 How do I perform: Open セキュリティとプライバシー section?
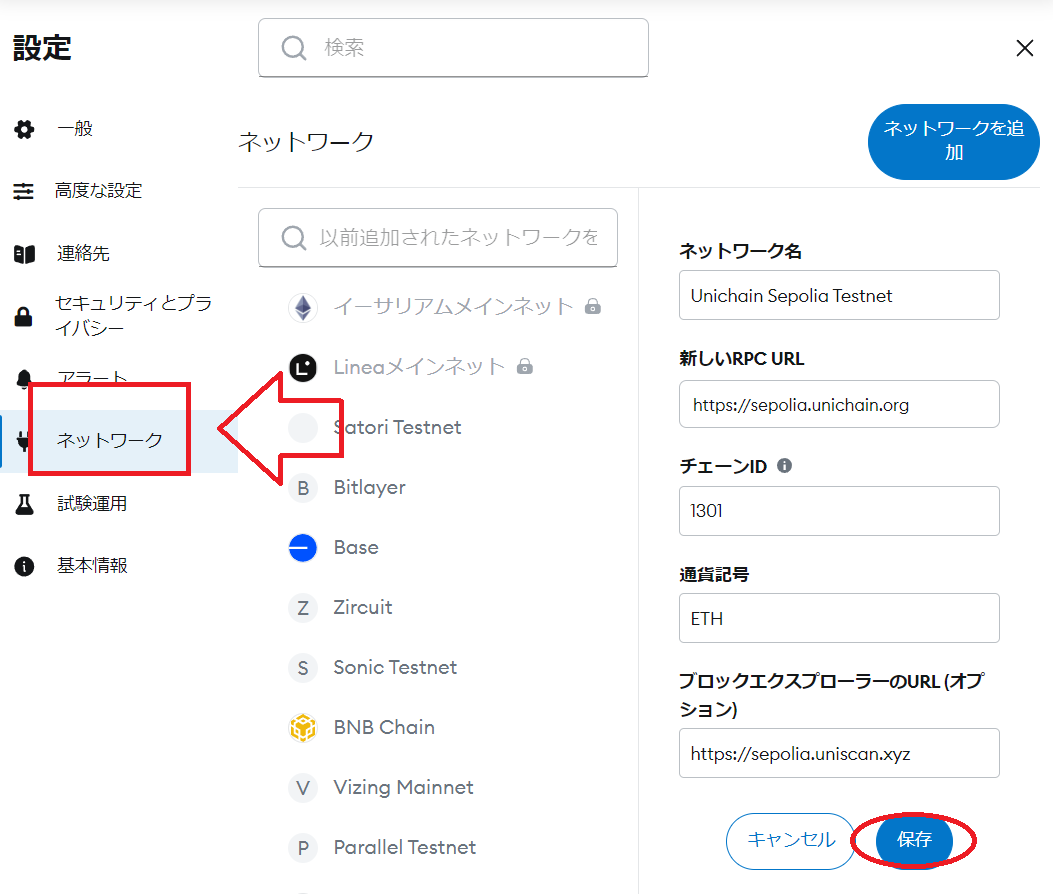point(134,316)
